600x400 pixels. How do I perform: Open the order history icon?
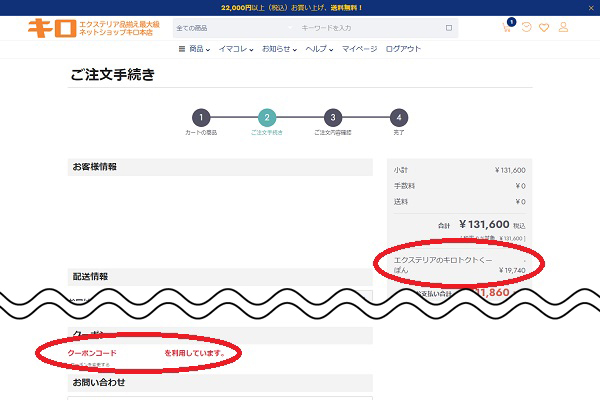point(527,27)
